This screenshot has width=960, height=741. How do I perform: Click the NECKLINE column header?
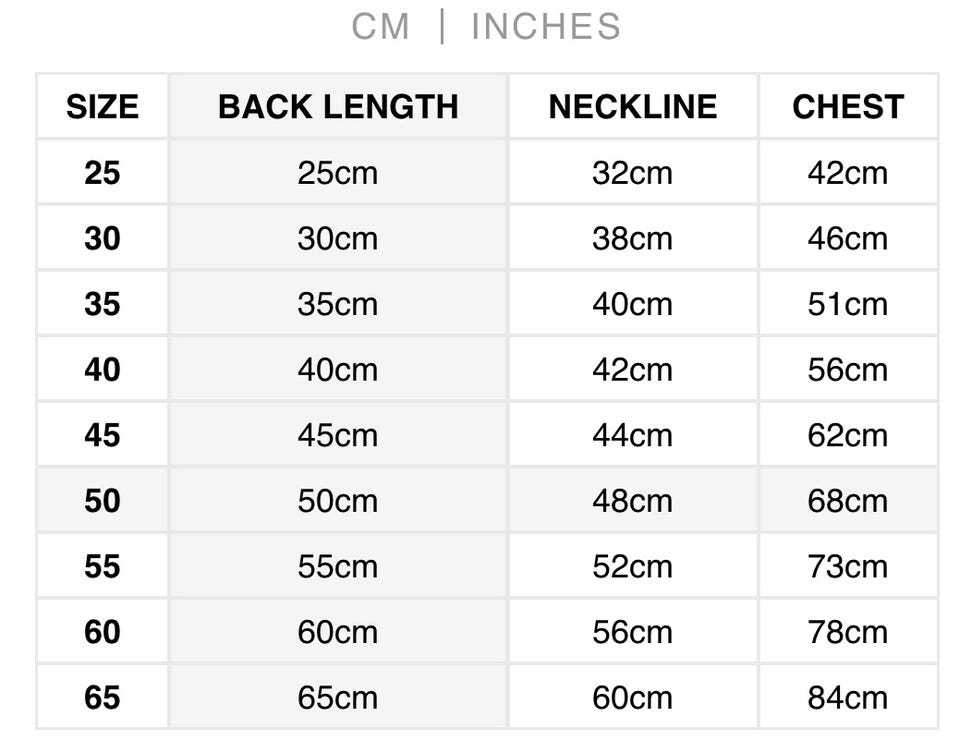[x=632, y=107]
